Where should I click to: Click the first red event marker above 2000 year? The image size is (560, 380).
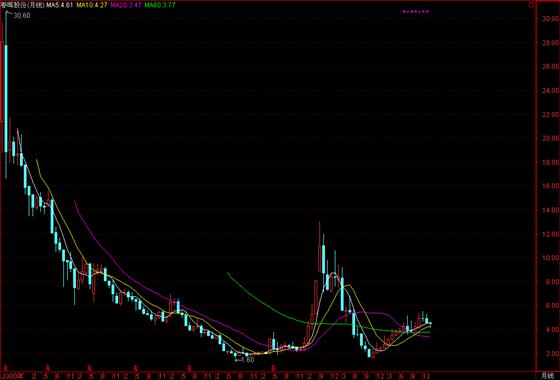tap(6, 367)
